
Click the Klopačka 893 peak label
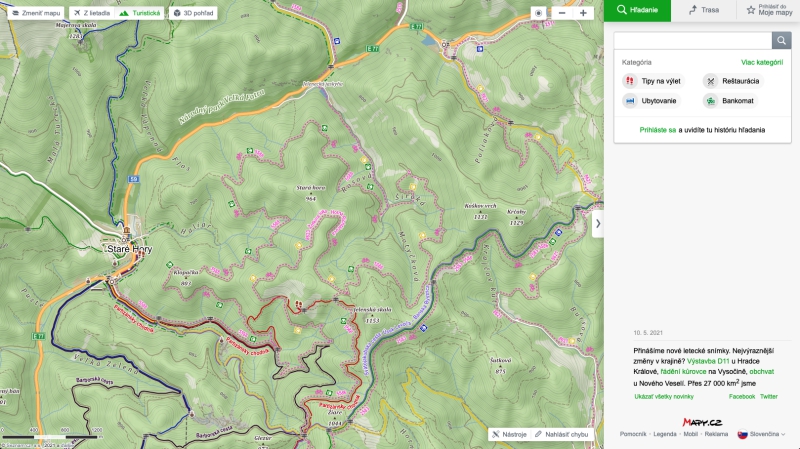(x=186, y=278)
